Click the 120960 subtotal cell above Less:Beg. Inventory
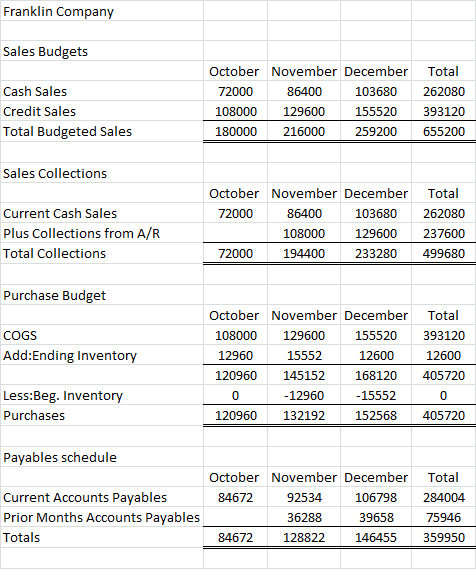This screenshot has width=476, height=569. coord(235,375)
